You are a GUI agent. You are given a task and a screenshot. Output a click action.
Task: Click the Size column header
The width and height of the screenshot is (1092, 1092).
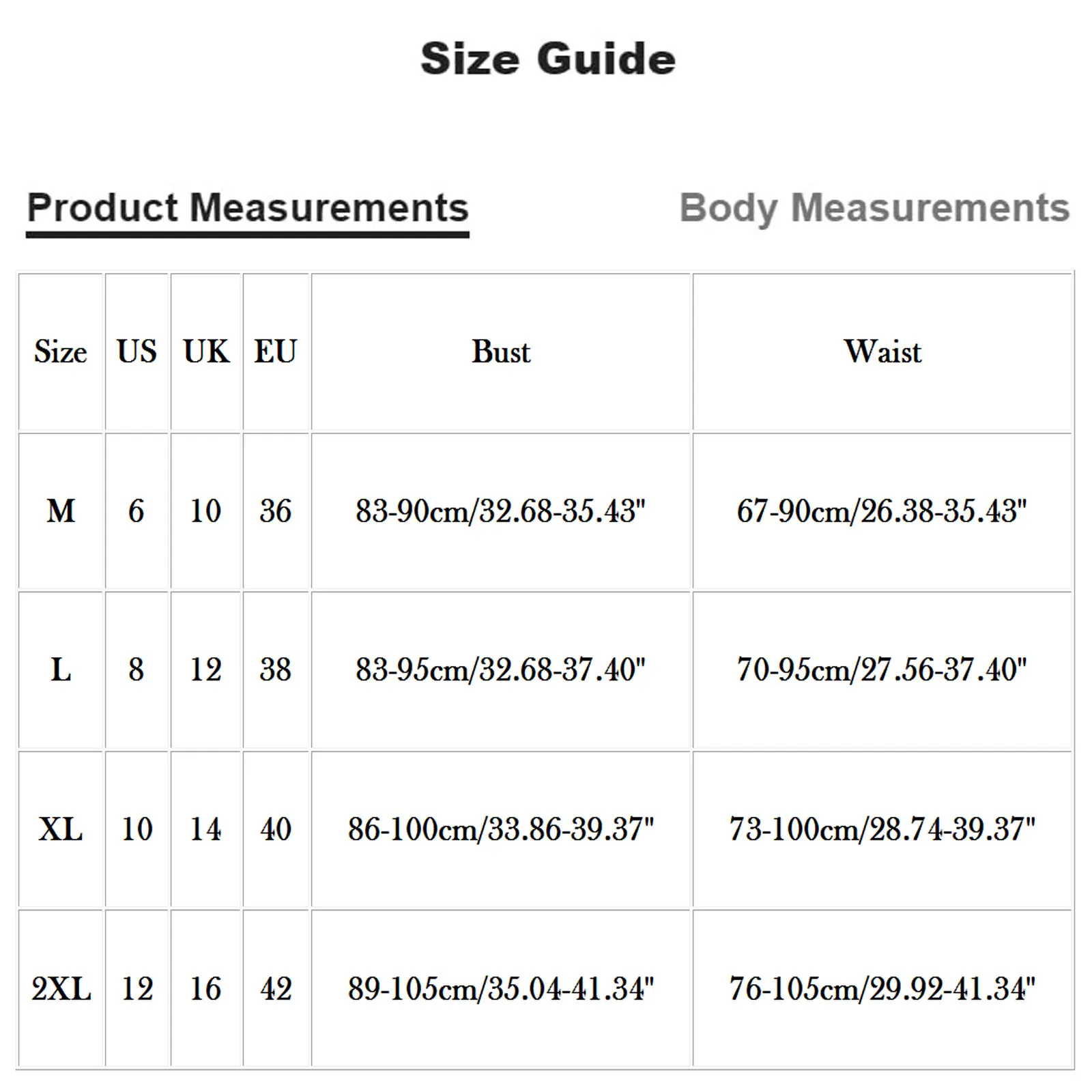click(x=61, y=351)
